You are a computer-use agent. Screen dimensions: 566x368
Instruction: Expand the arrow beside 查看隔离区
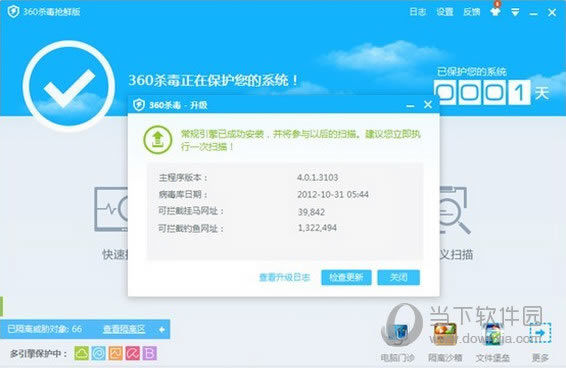(162, 329)
